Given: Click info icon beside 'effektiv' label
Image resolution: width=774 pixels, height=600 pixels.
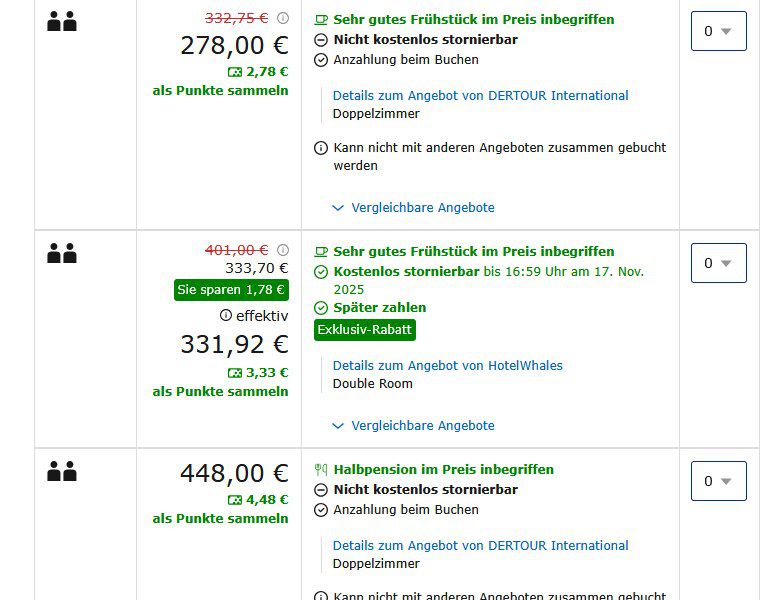Looking at the screenshot, I should point(226,315).
